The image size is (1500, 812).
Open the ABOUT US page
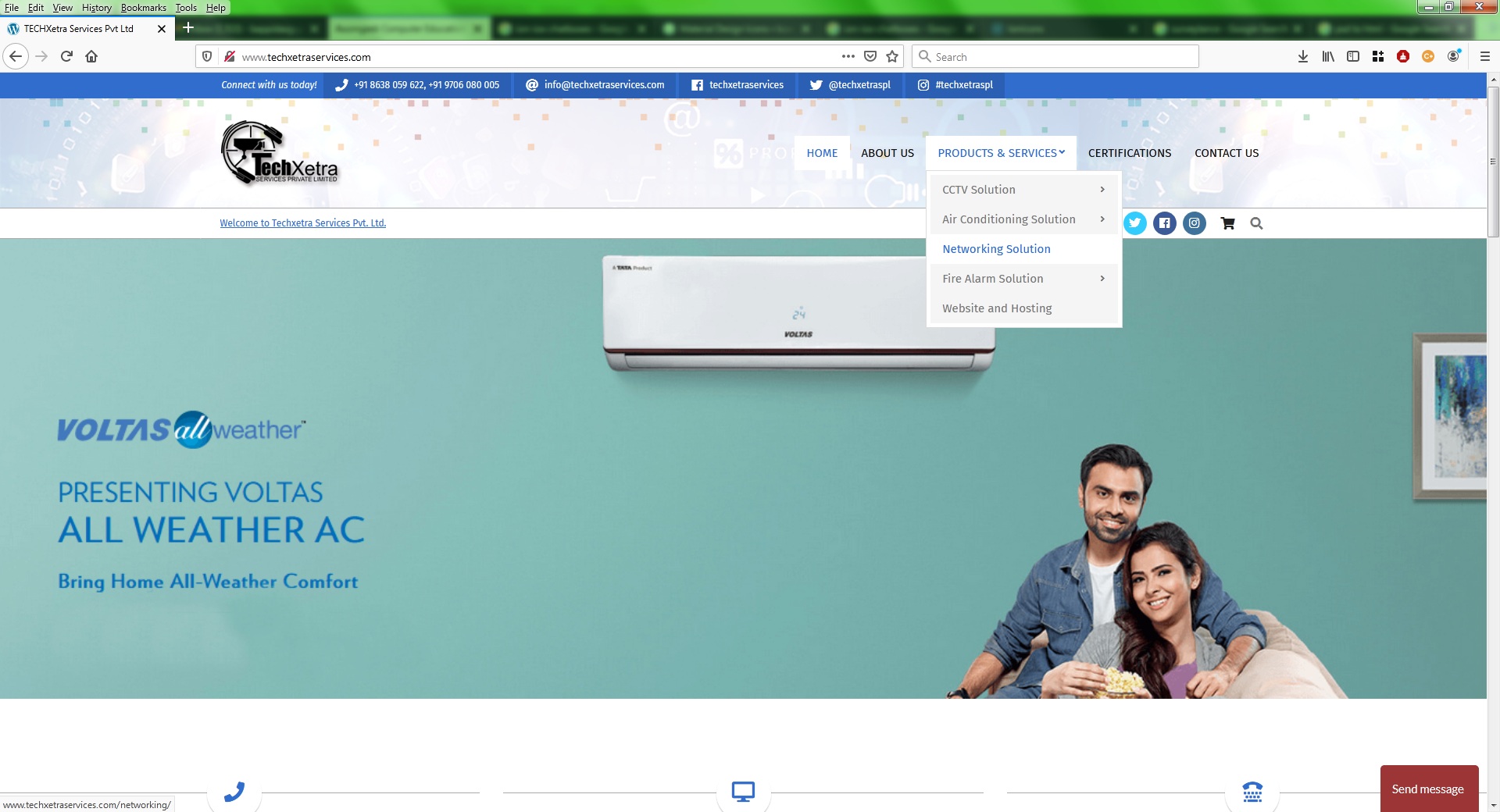(x=887, y=153)
